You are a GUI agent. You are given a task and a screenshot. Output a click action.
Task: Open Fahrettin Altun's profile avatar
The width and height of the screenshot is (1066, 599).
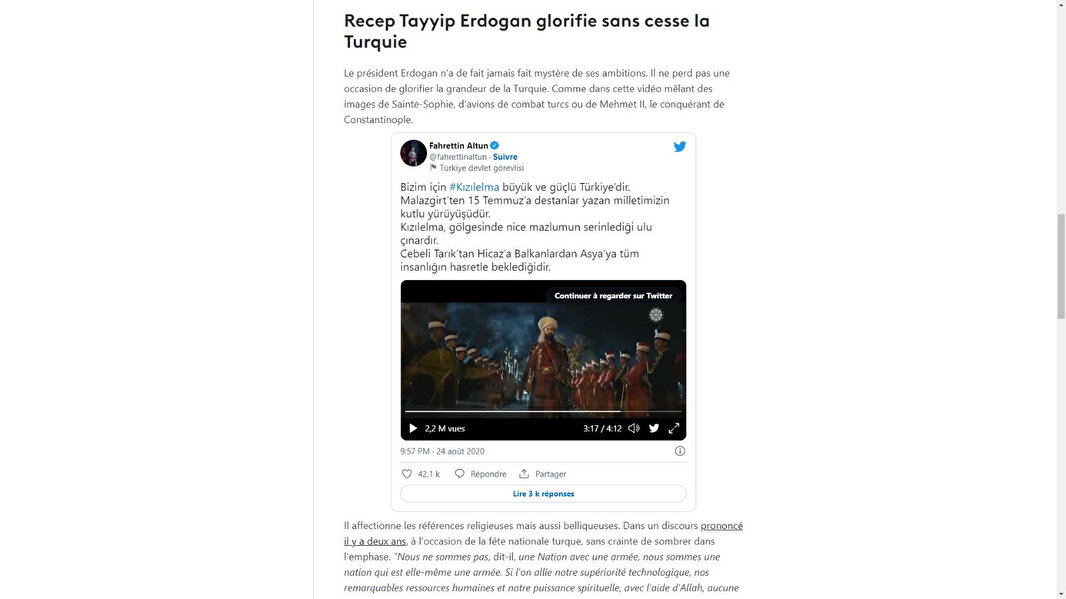click(x=413, y=153)
